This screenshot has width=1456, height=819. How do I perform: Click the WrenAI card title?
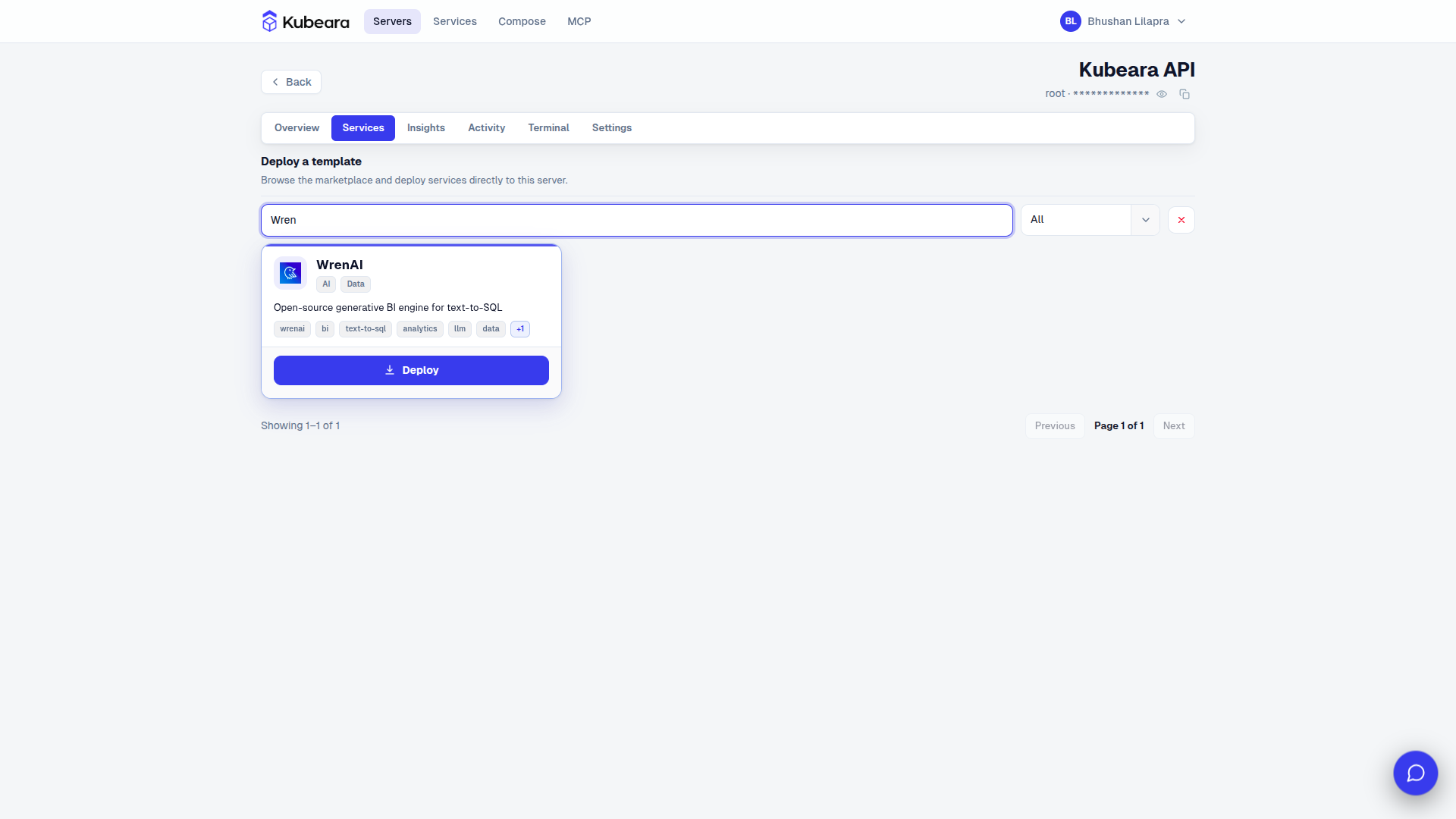point(340,265)
